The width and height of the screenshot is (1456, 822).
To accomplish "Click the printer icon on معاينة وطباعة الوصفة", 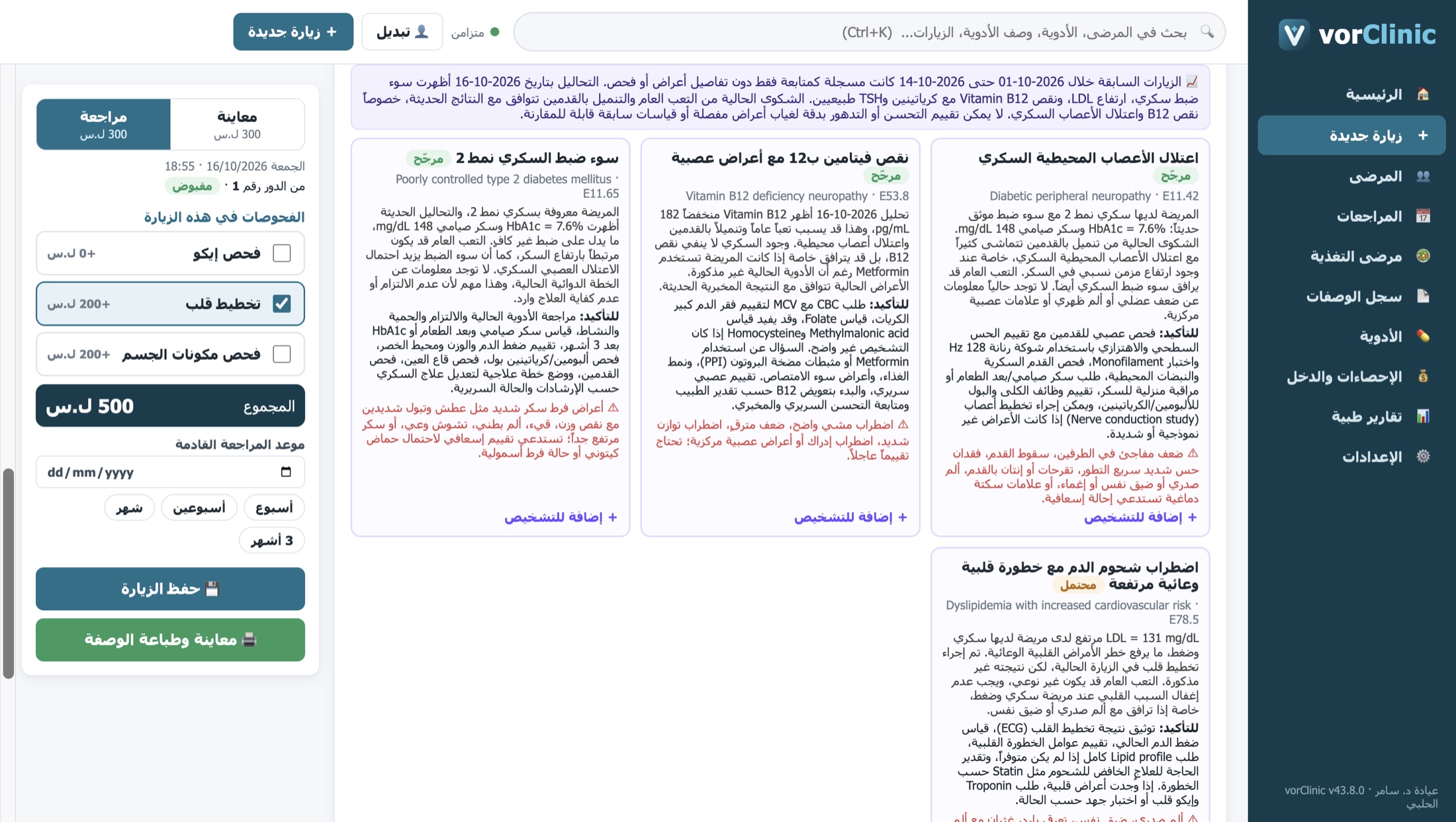I will (250, 640).
